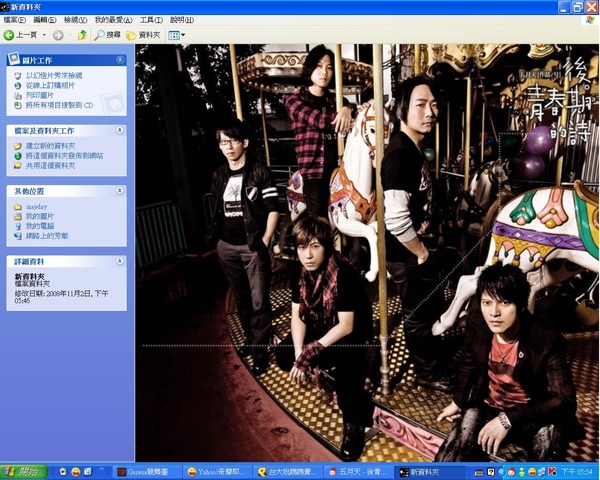Click 將所有項目複製到 CD link
Viewport: 600px width, 480px height.
coord(59,105)
